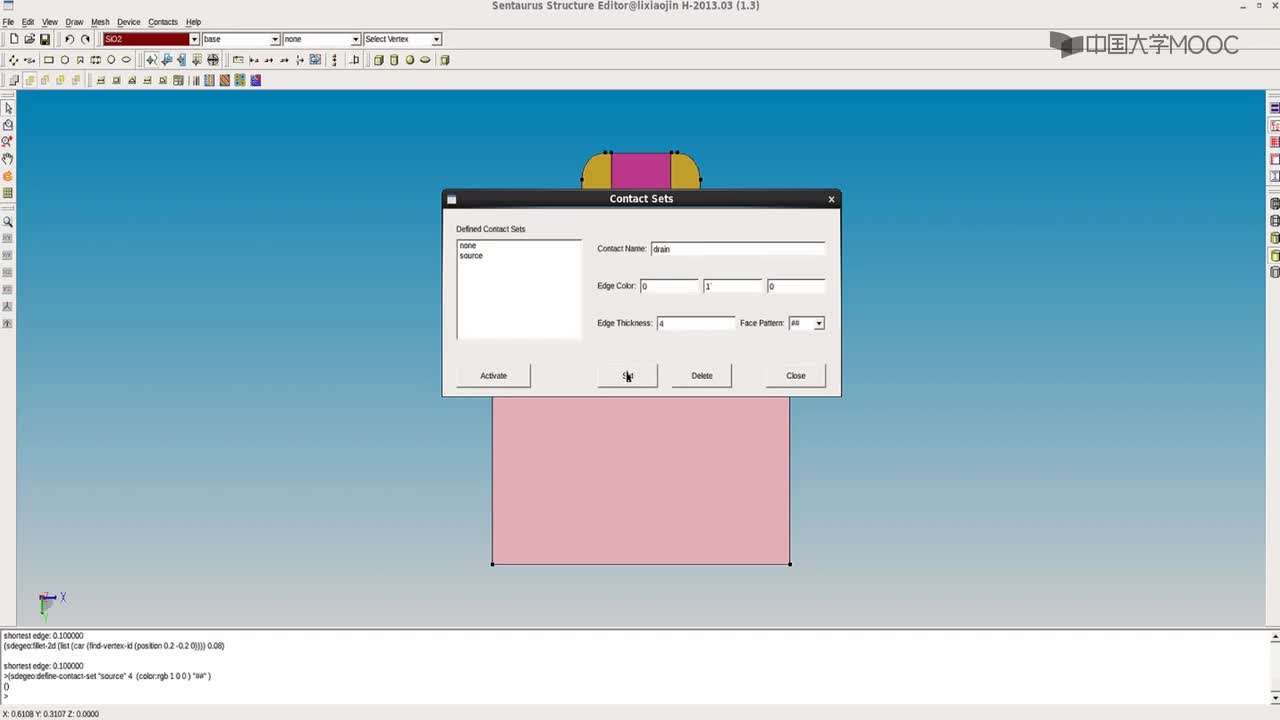Choose the sphere 3D shape tool
The height and width of the screenshot is (720, 1280).
pos(410,60)
